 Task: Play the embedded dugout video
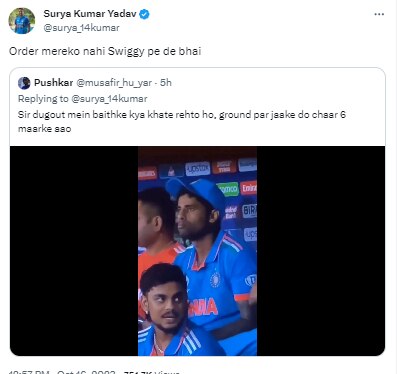click(x=197, y=252)
